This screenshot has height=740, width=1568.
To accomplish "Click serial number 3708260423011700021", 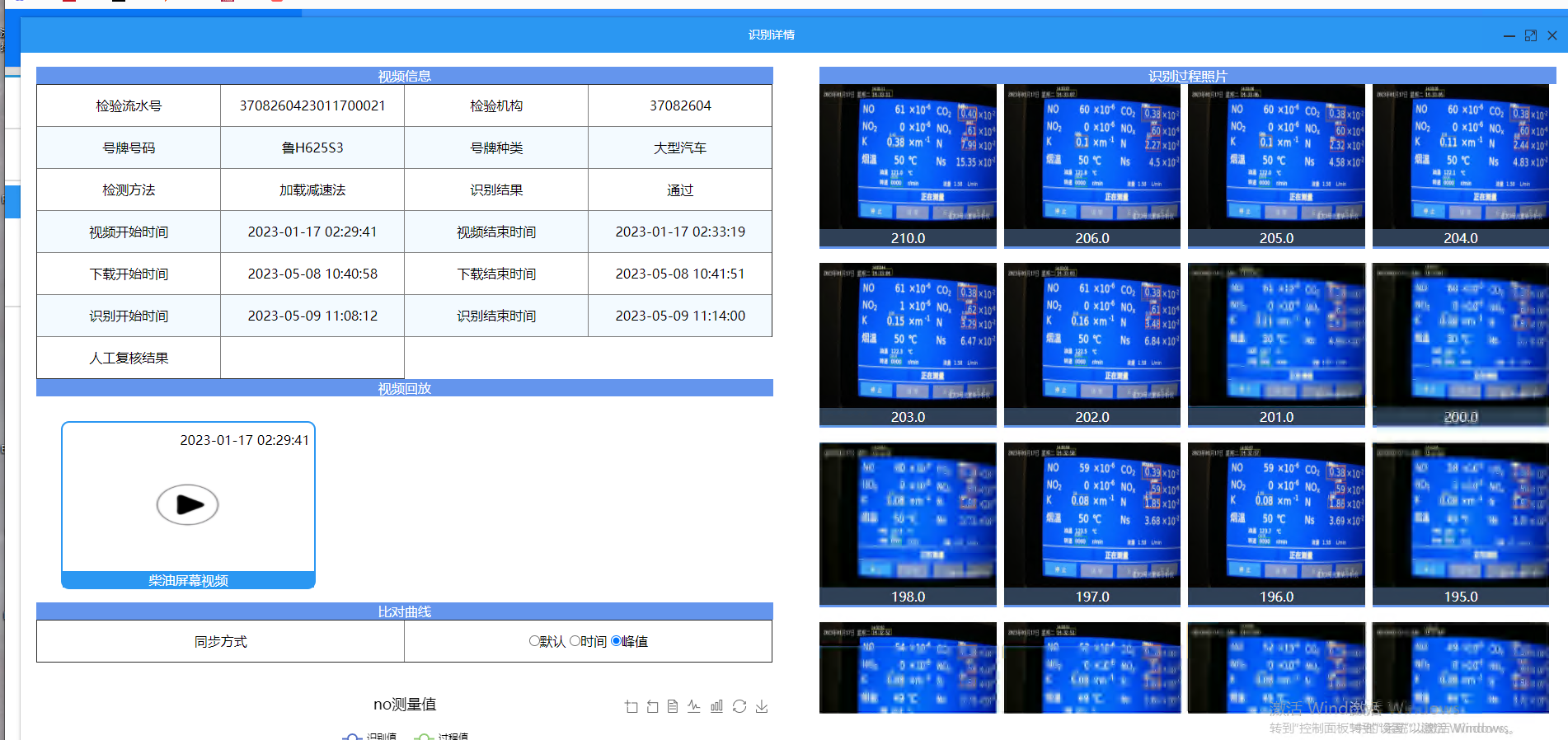I will click(312, 105).
